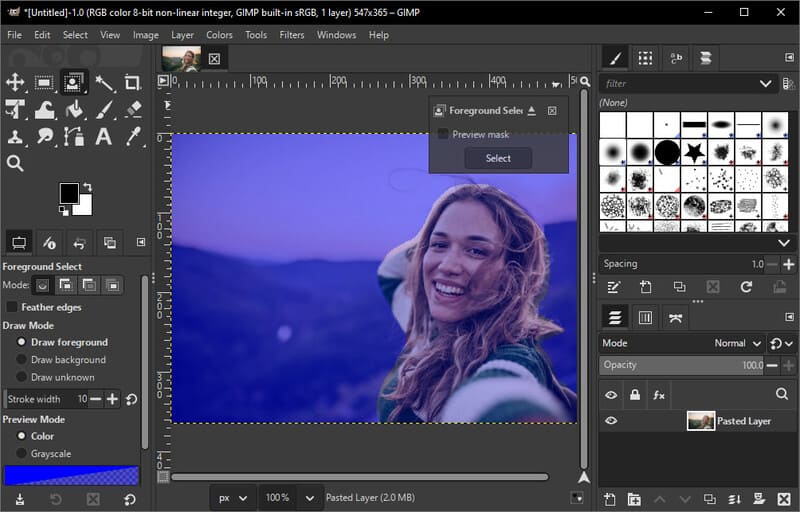Image resolution: width=800 pixels, height=512 pixels.
Task: Increase Stroke width with plus
Action: [112, 399]
